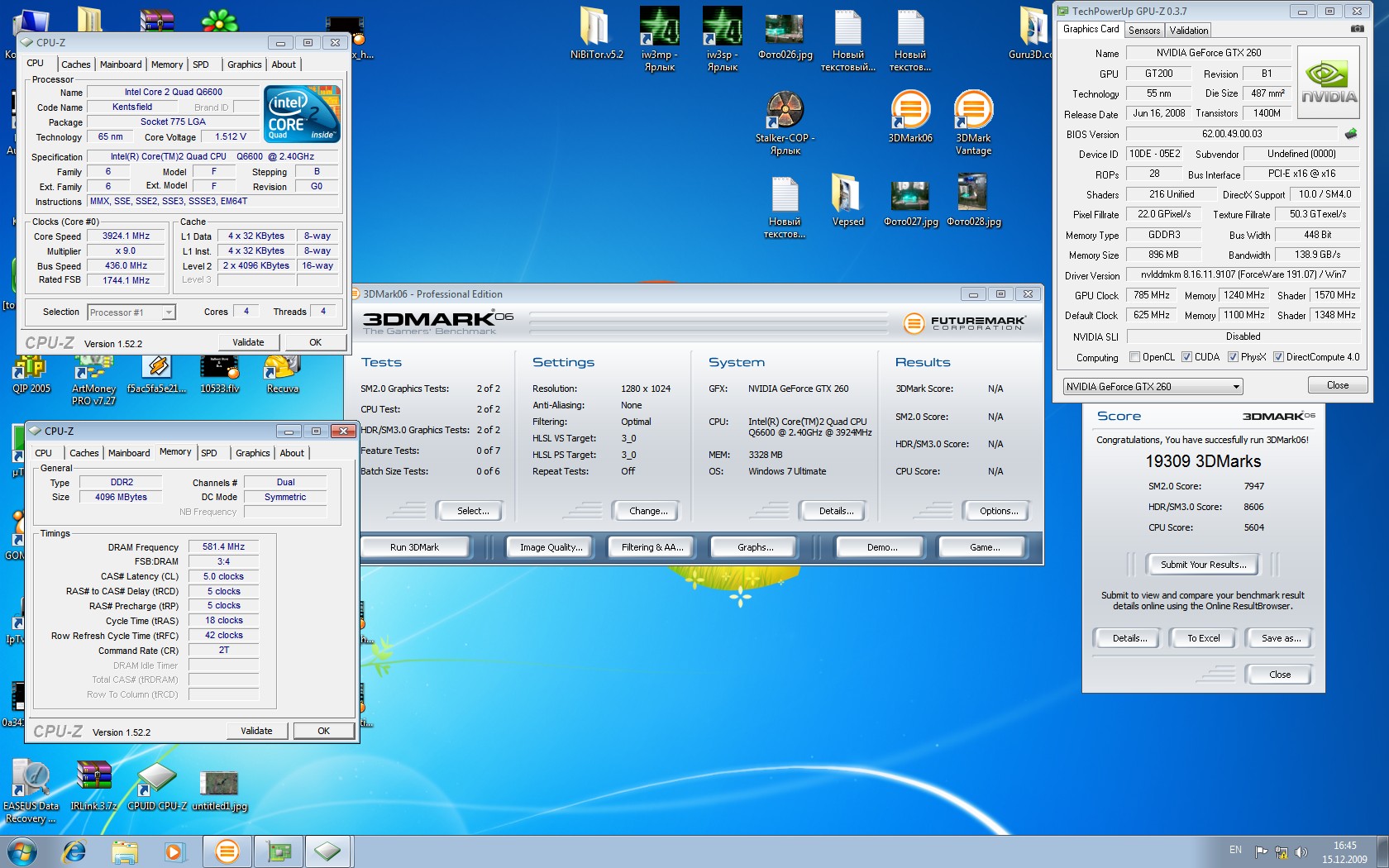
Task: Click the Demo... button in 3DMark06
Action: point(882,547)
